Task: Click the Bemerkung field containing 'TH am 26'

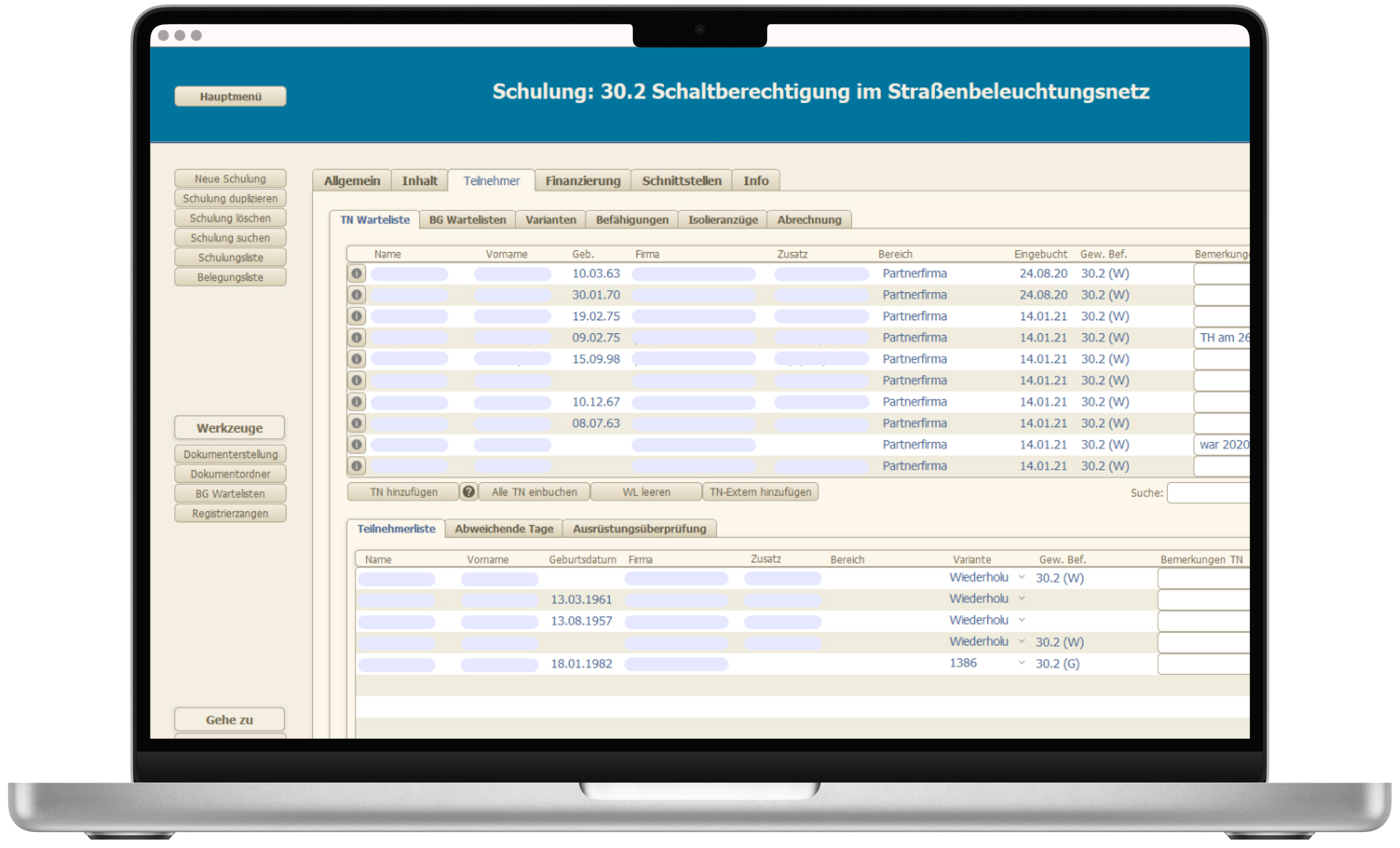Action: click(1221, 338)
